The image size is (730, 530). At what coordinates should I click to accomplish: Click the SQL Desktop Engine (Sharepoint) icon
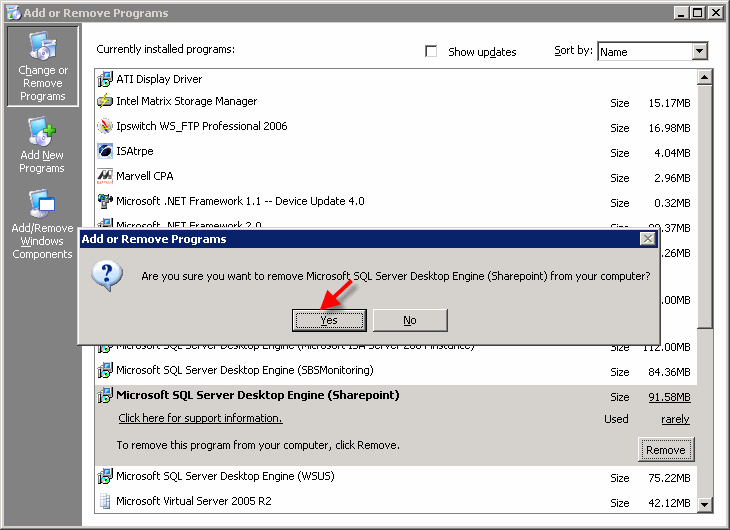point(105,395)
